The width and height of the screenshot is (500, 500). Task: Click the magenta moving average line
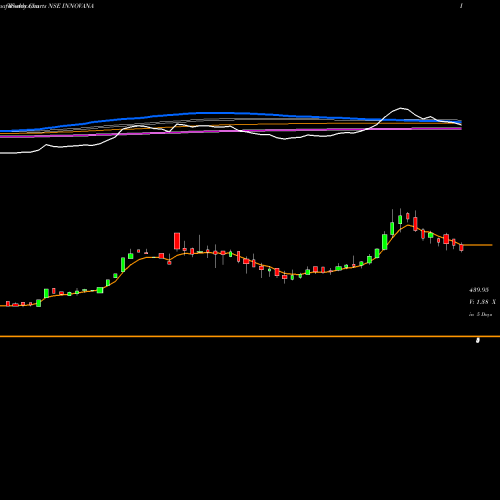pos(231,131)
